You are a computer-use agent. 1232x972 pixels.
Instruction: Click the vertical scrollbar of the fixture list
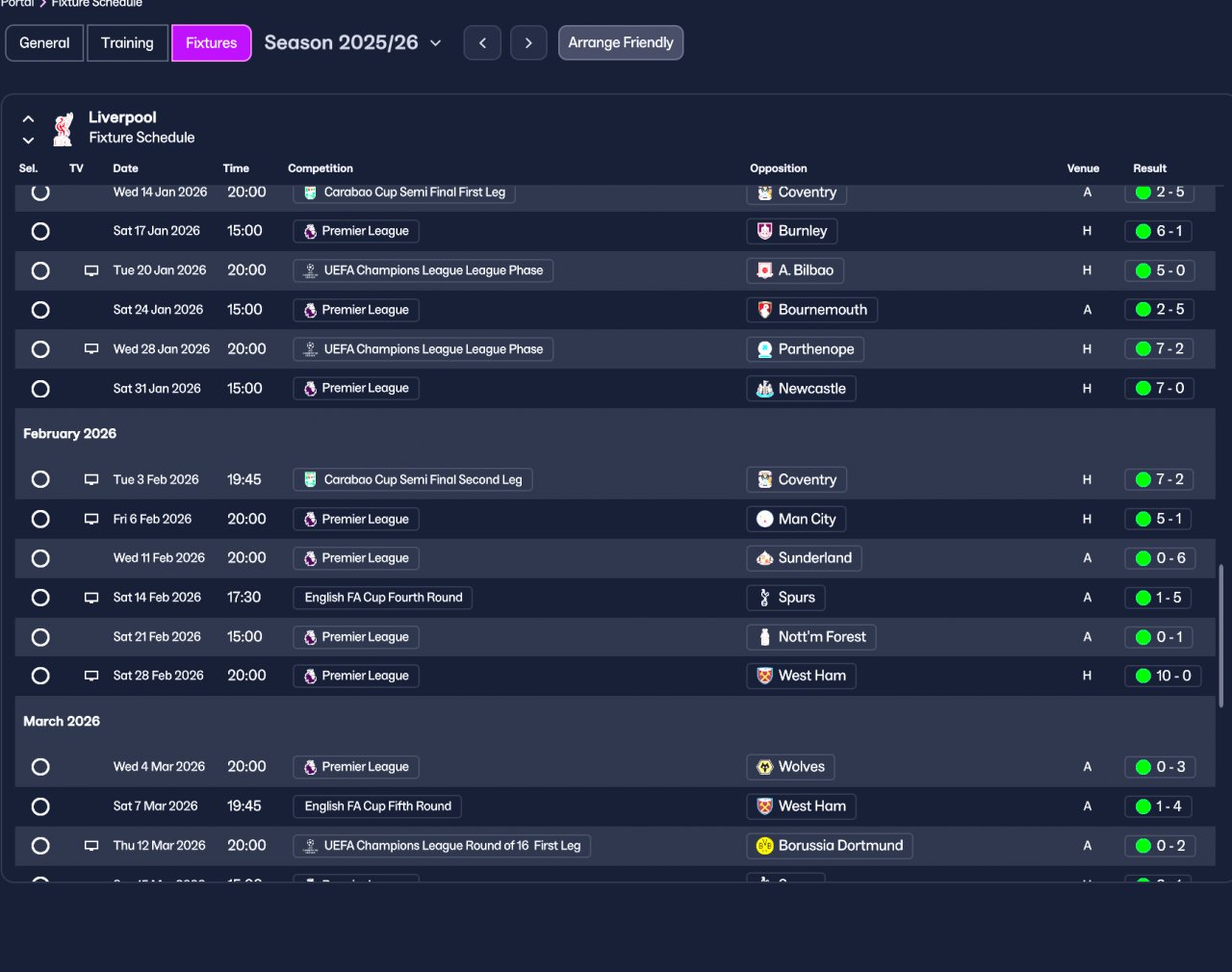(x=1220, y=635)
